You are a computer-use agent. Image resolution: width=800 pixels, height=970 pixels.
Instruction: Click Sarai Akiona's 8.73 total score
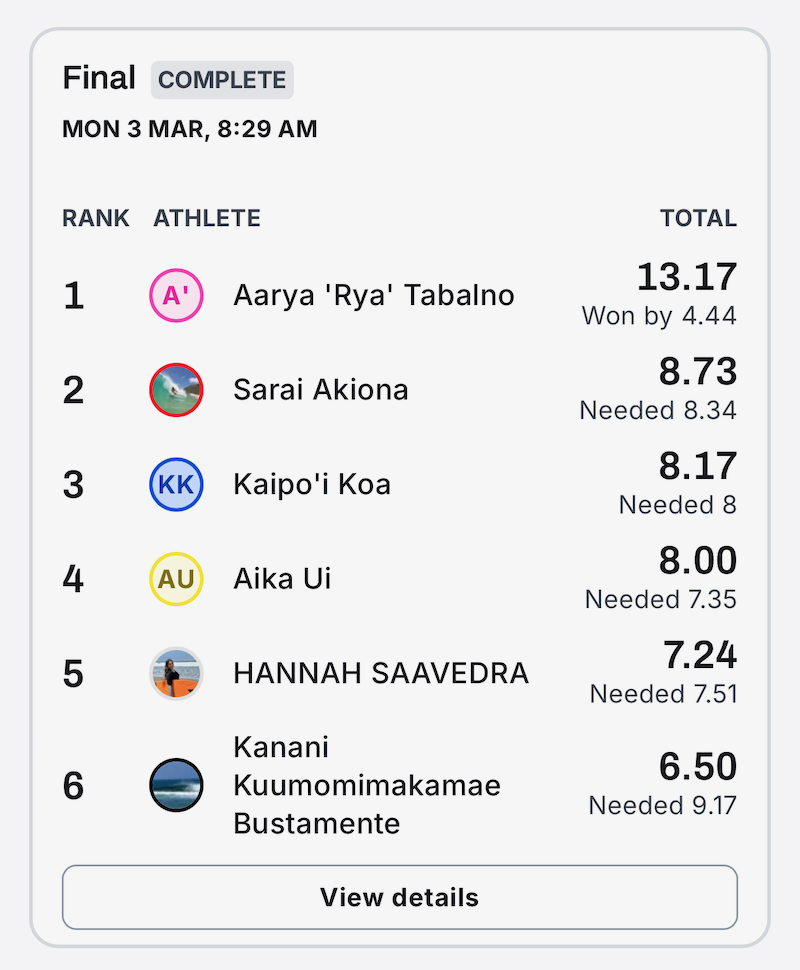[x=698, y=371]
